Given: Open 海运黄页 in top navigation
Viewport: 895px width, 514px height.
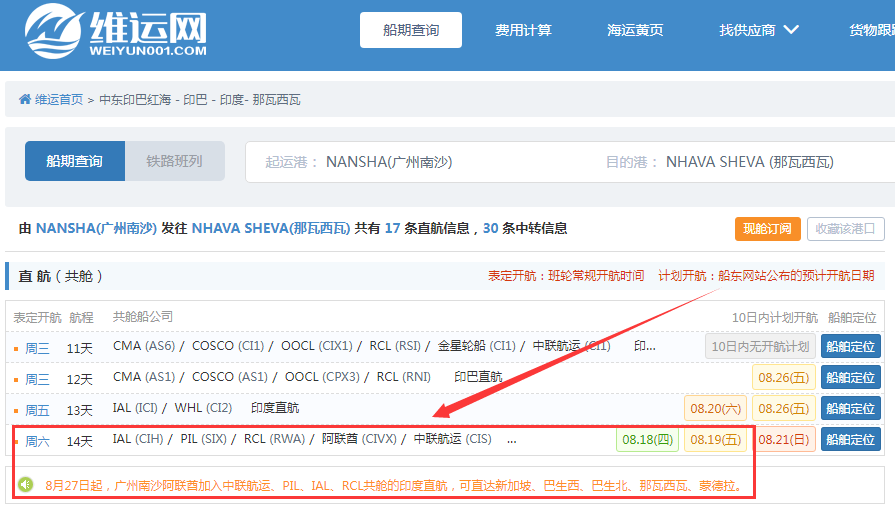Looking at the screenshot, I should coord(635,30).
